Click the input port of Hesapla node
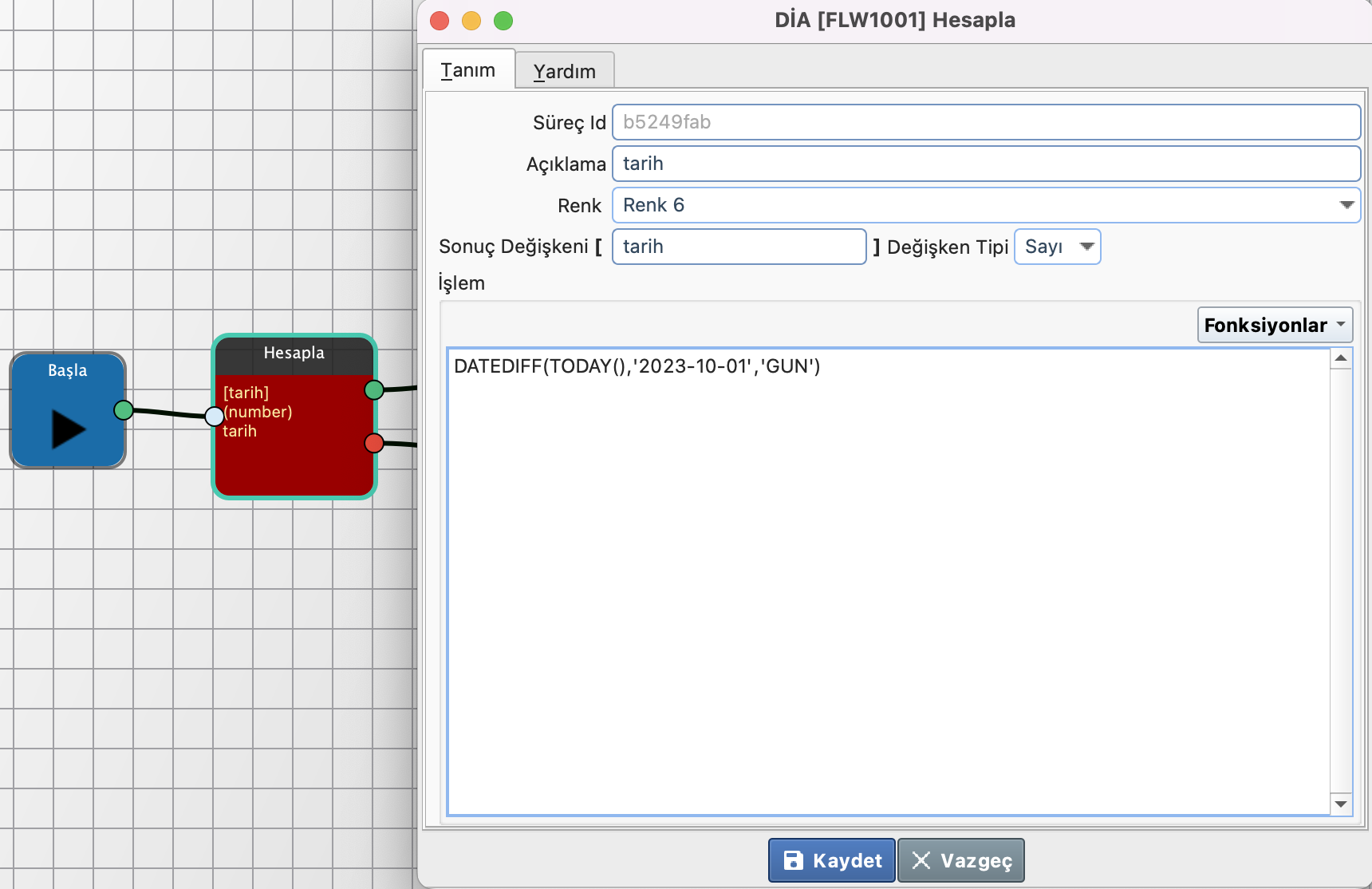Screen dimensions: 1372x889 (214, 416)
